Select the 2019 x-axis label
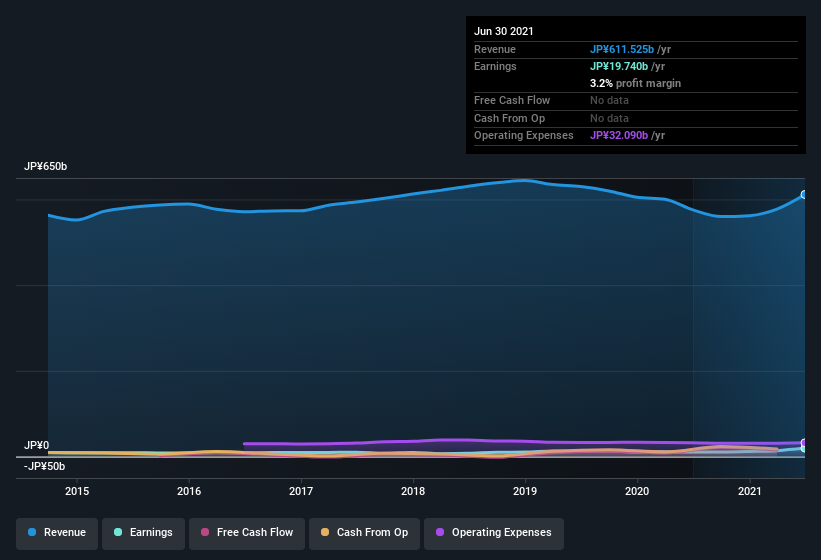This screenshot has height=560, width=821. (x=525, y=491)
